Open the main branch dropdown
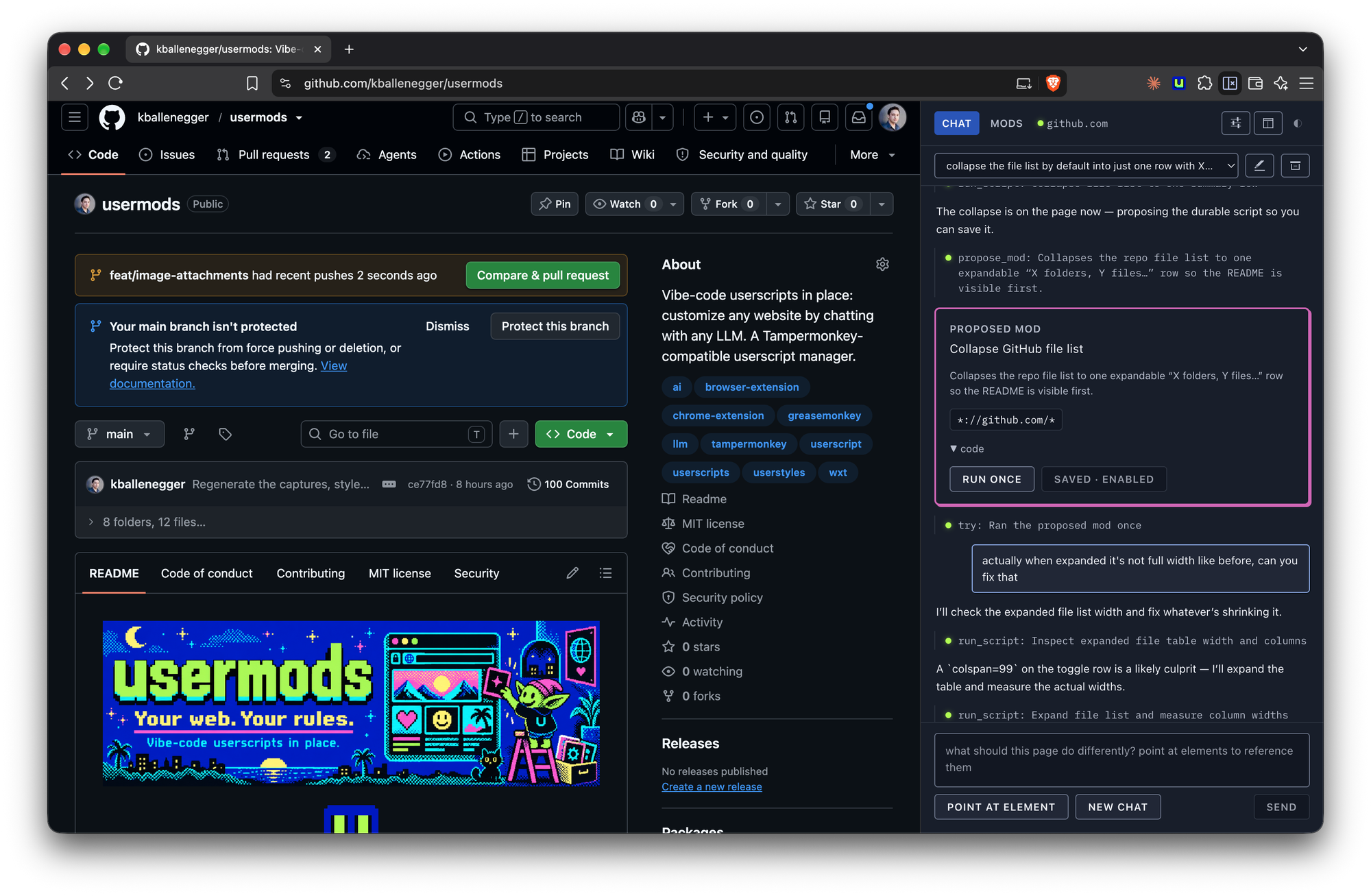 coord(119,434)
